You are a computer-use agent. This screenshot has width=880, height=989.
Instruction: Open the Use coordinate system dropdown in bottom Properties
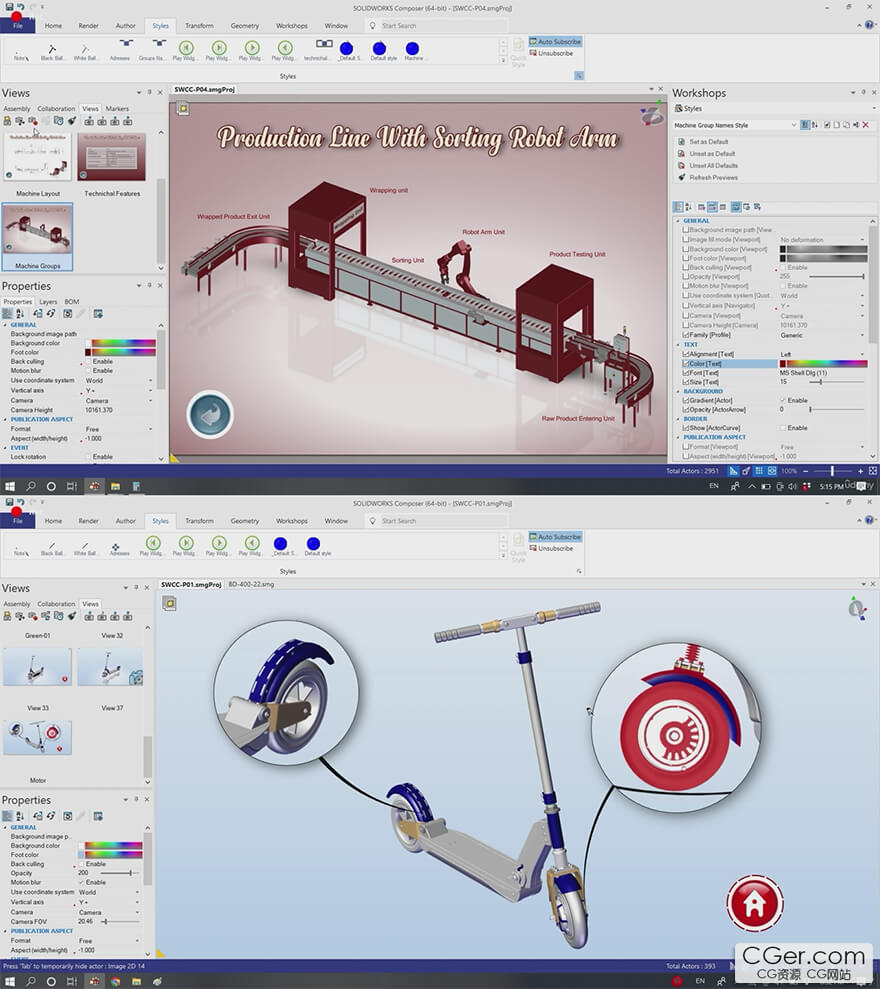pyautogui.click(x=138, y=892)
